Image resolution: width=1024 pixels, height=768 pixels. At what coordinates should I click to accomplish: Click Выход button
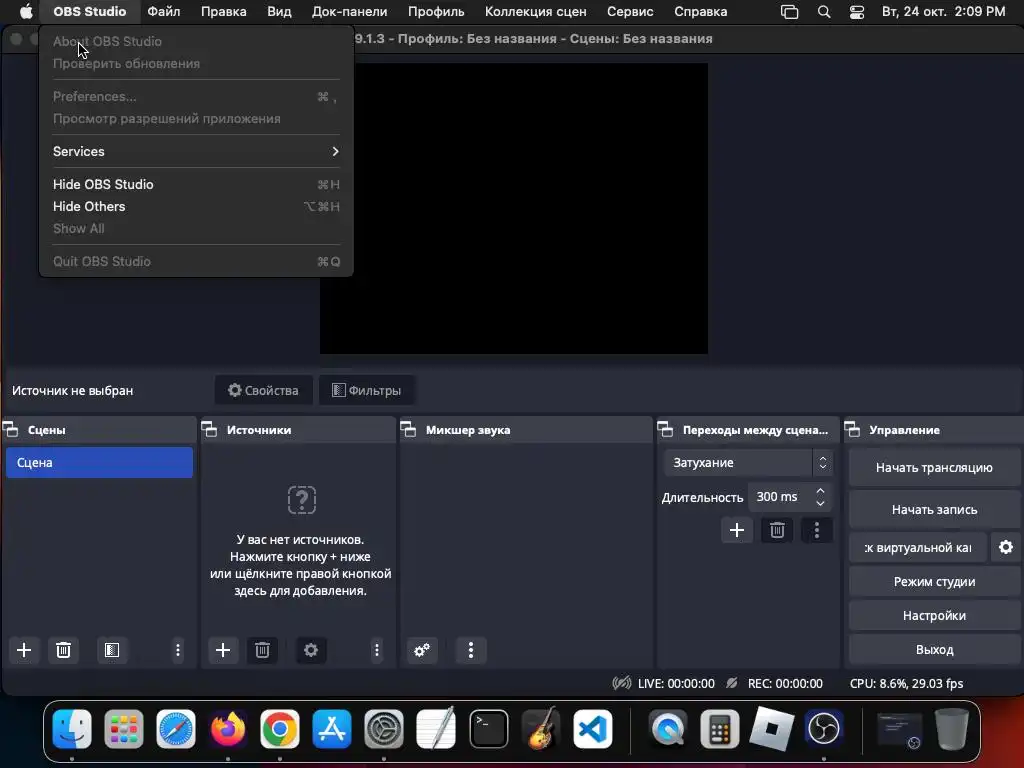934,650
